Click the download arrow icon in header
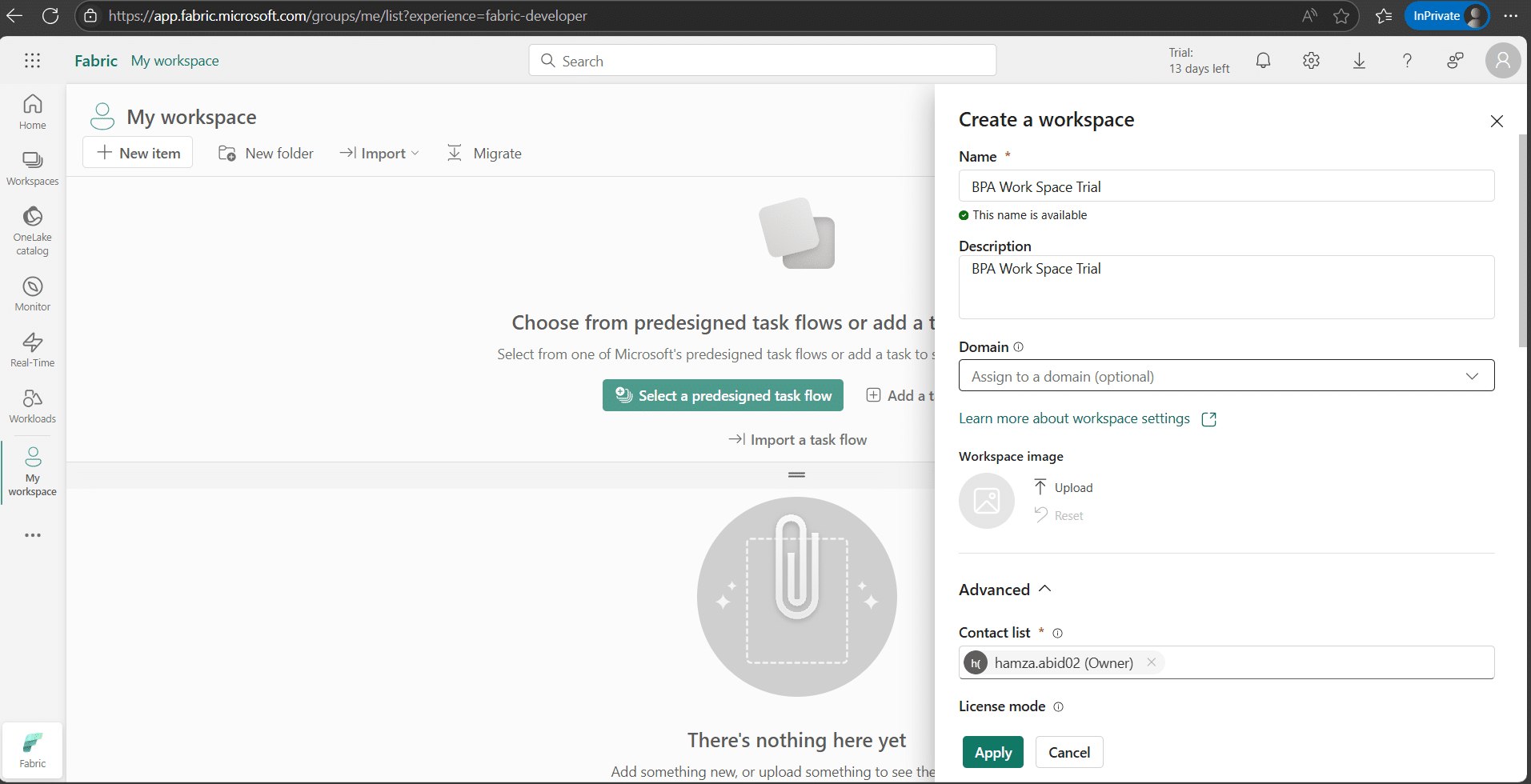 tap(1359, 61)
